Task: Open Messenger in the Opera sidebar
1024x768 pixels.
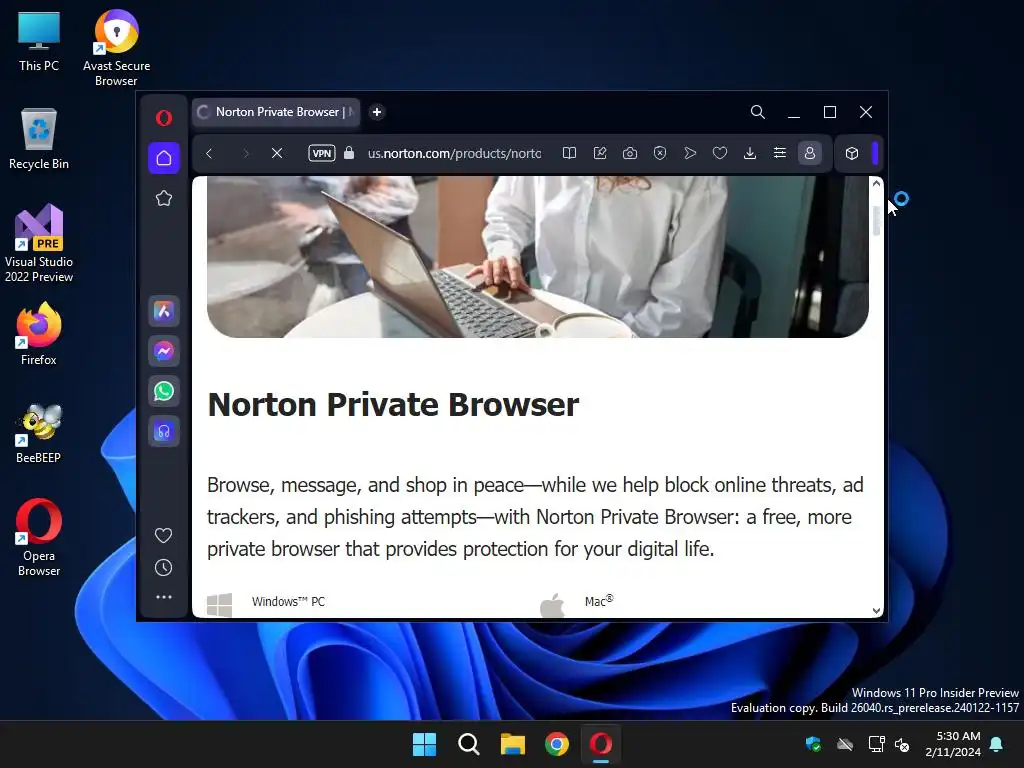Action: tap(164, 351)
